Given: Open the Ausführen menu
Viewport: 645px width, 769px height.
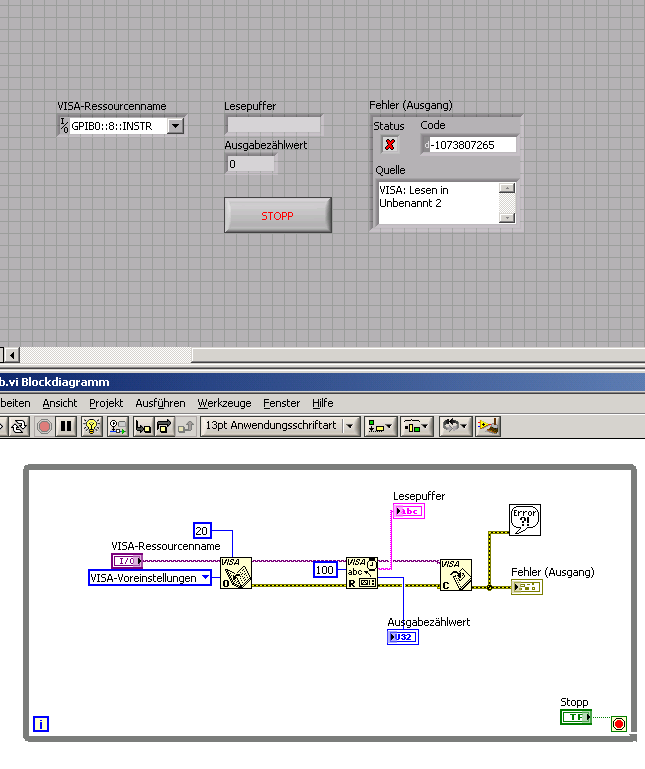Looking at the screenshot, I should [x=160, y=403].
